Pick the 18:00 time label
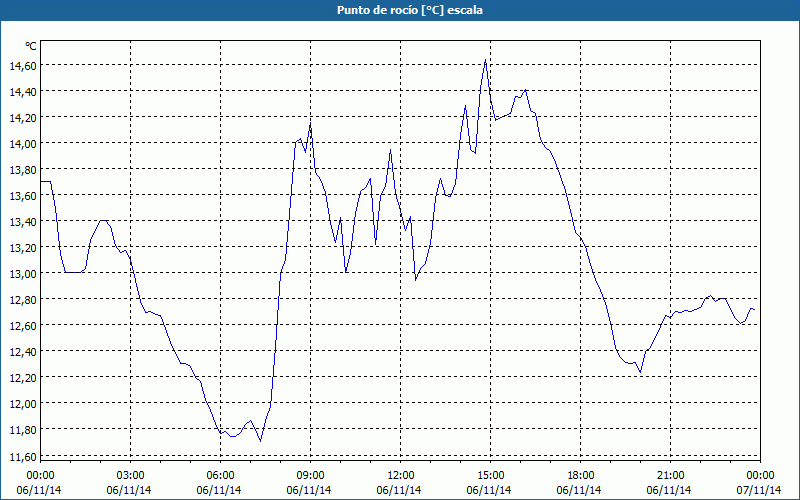The width and height of the screenshot is (800, 500). point(581,476)
